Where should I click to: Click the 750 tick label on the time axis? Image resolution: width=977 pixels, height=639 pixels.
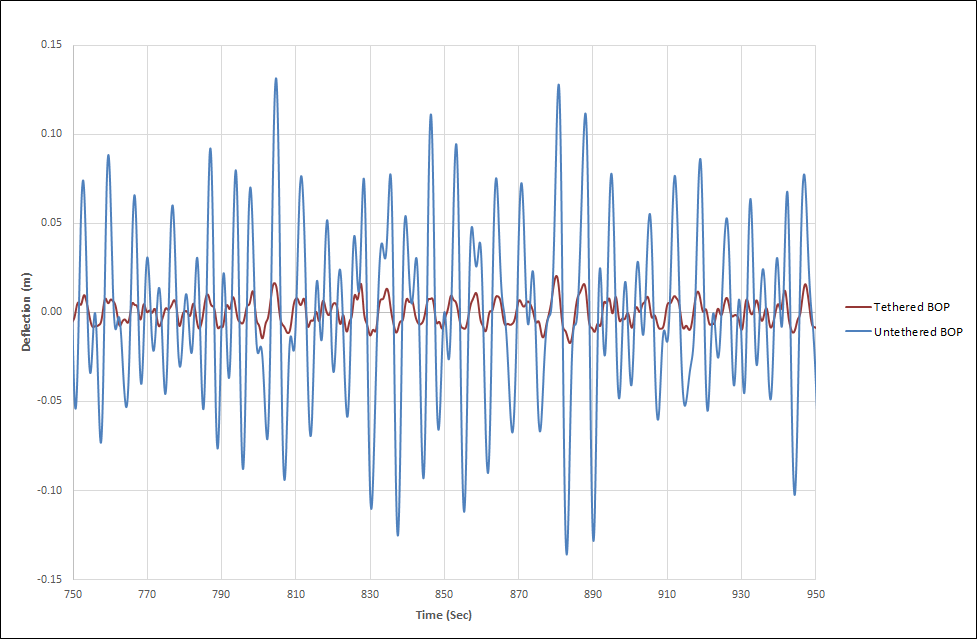tap(73, 593)
